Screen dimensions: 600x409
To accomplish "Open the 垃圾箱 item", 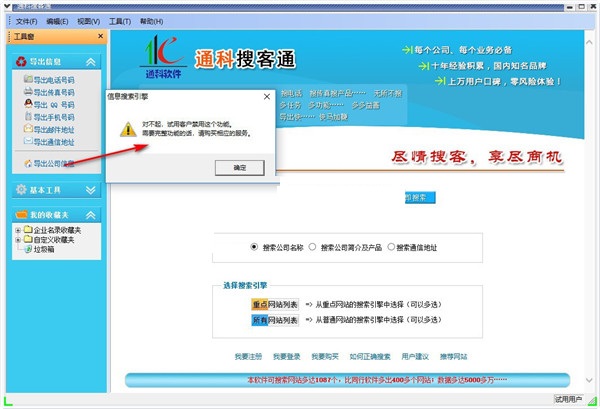I will coord(44,249).
